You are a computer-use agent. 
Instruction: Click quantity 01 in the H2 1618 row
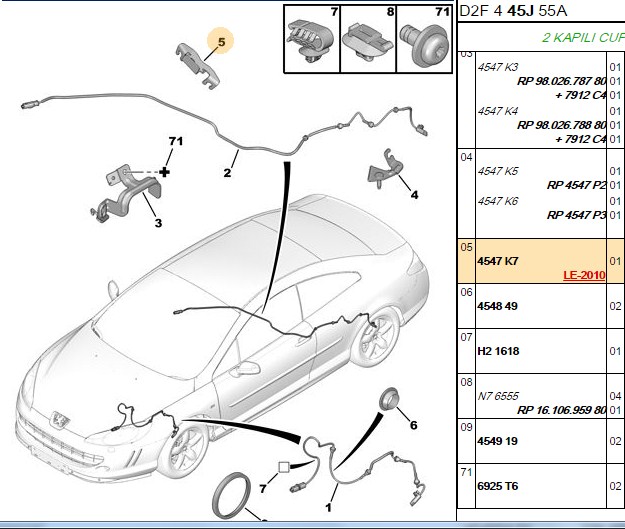pyautogui.click(x=615, y=351)
